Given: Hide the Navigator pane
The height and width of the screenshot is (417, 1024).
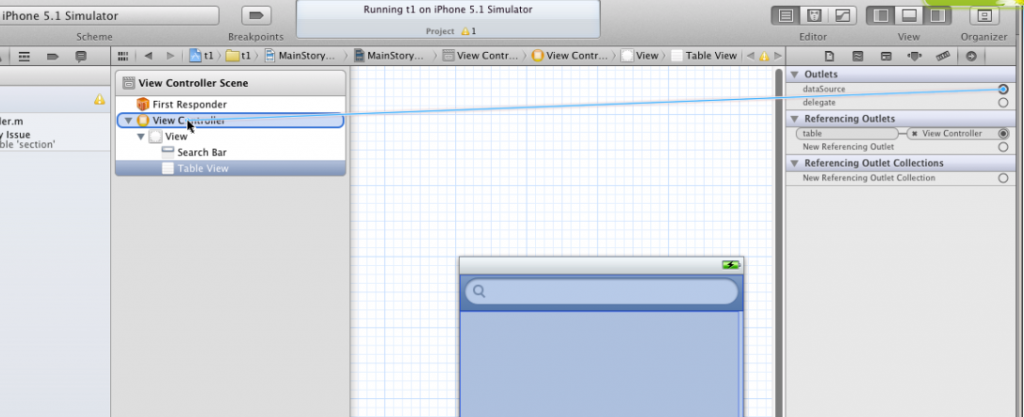Looking at the screenshot, I should (x=880, y=16).
